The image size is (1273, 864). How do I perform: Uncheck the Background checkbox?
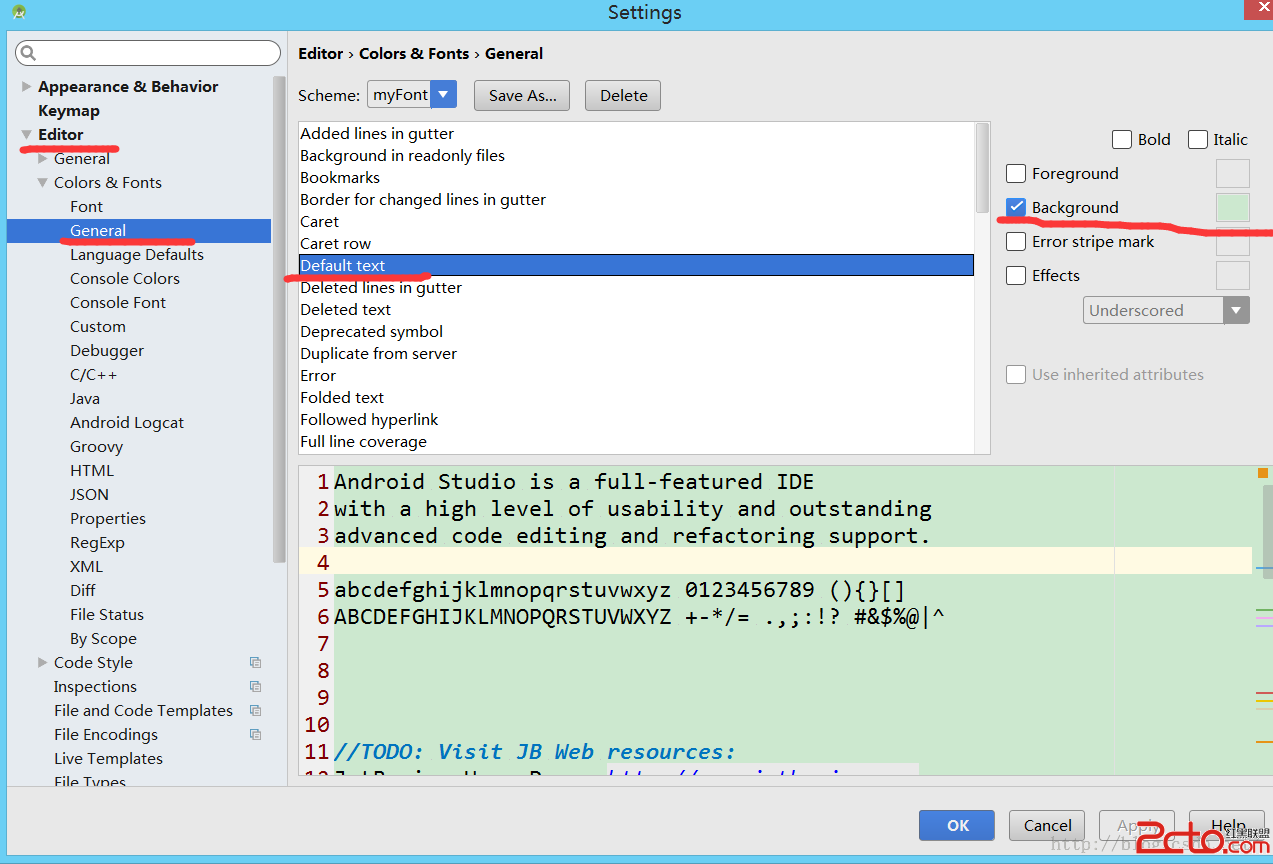click(x=1016, y=208)
